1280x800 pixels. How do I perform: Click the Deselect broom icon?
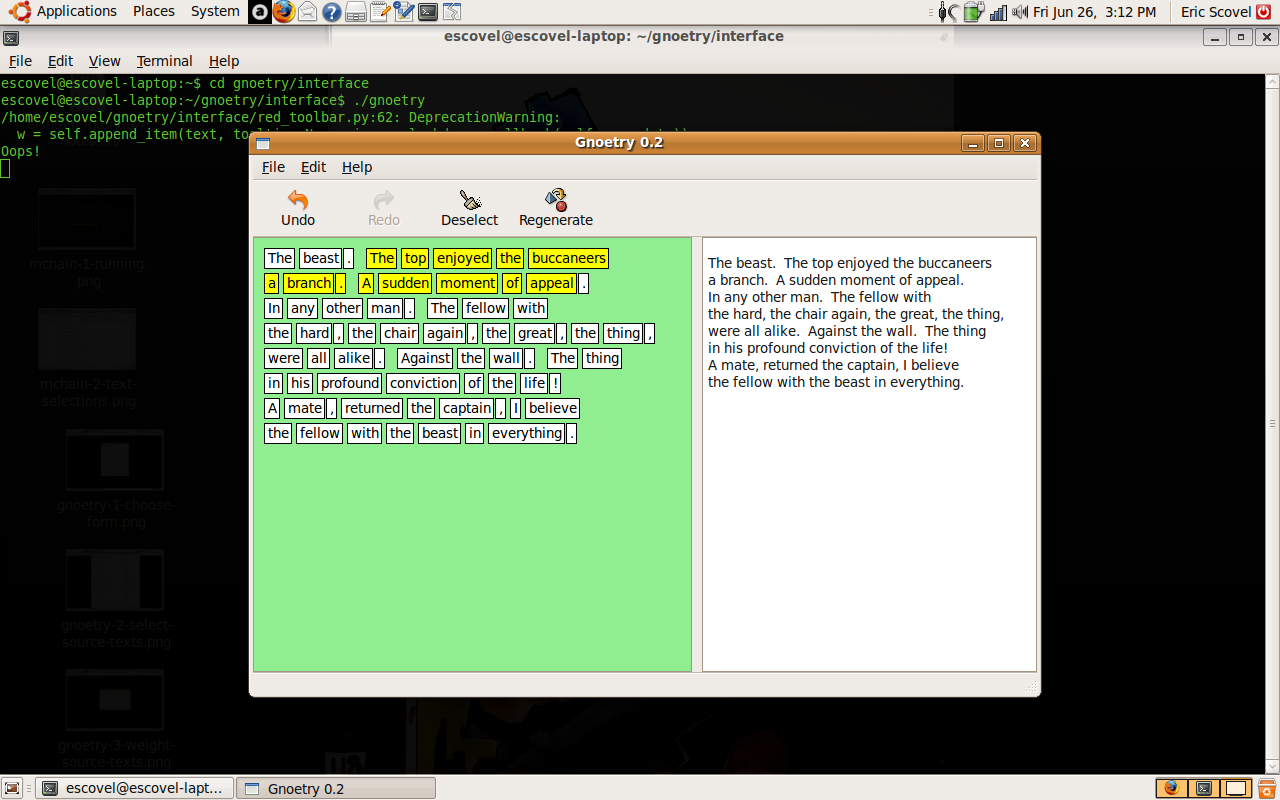point(469,200)
